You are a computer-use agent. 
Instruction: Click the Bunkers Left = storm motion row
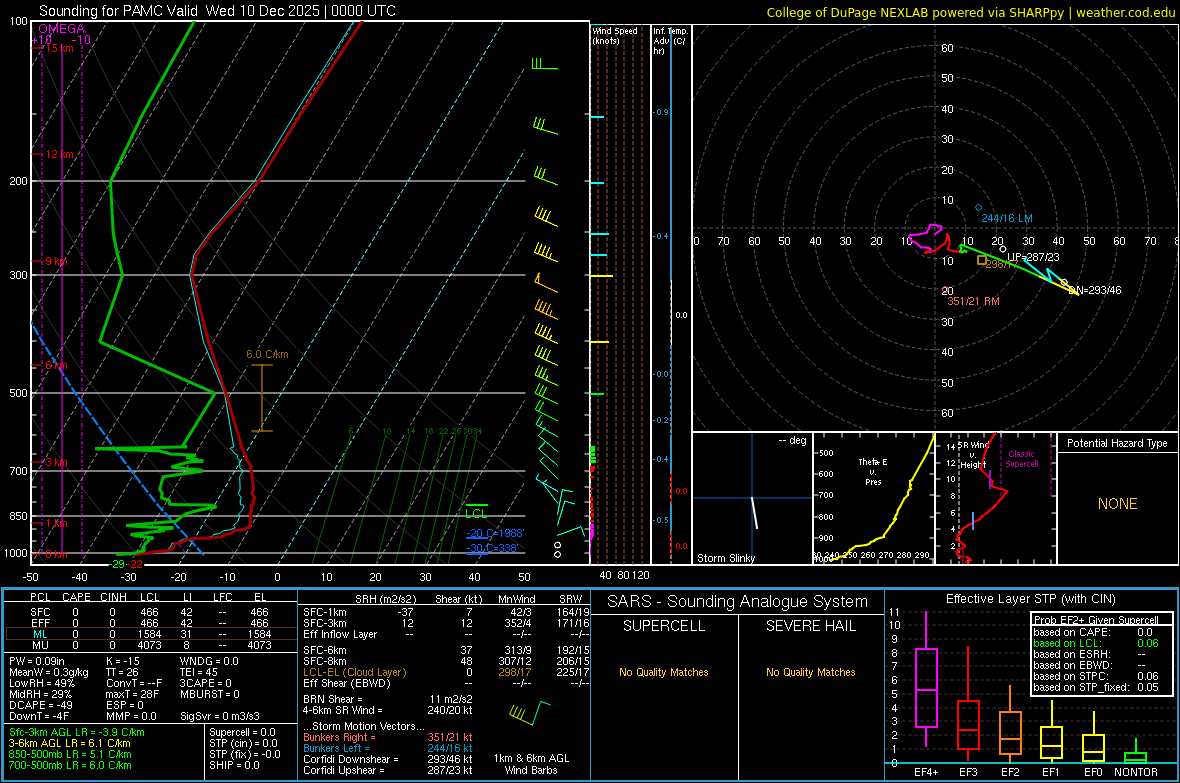[388, 748]
